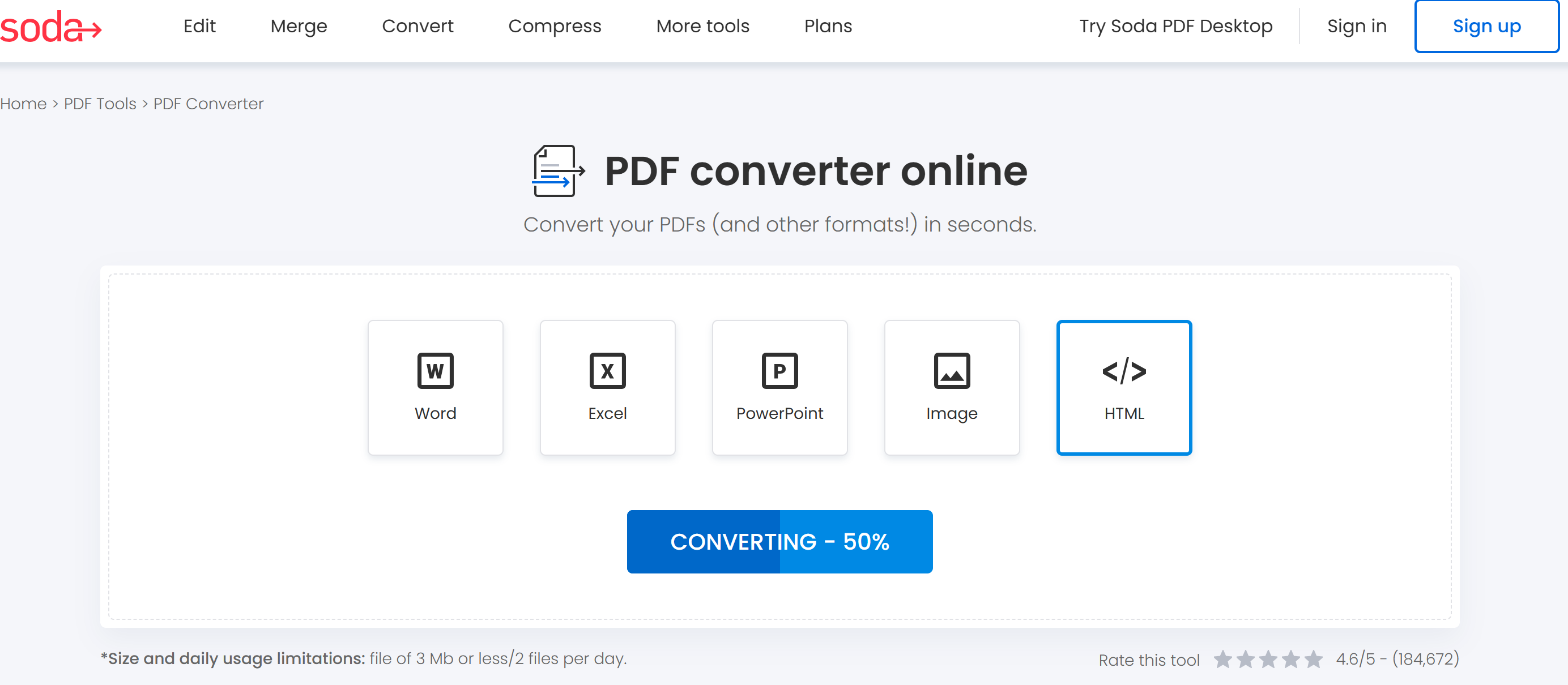Rate the tool four stars
This screenshot has height=685, width=1568.
1290,659
